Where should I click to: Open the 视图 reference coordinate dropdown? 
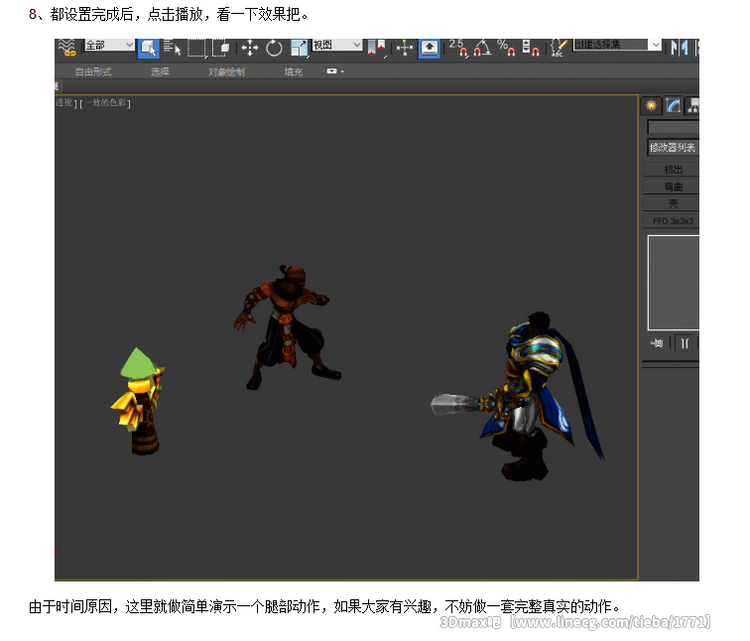point(337,45)
